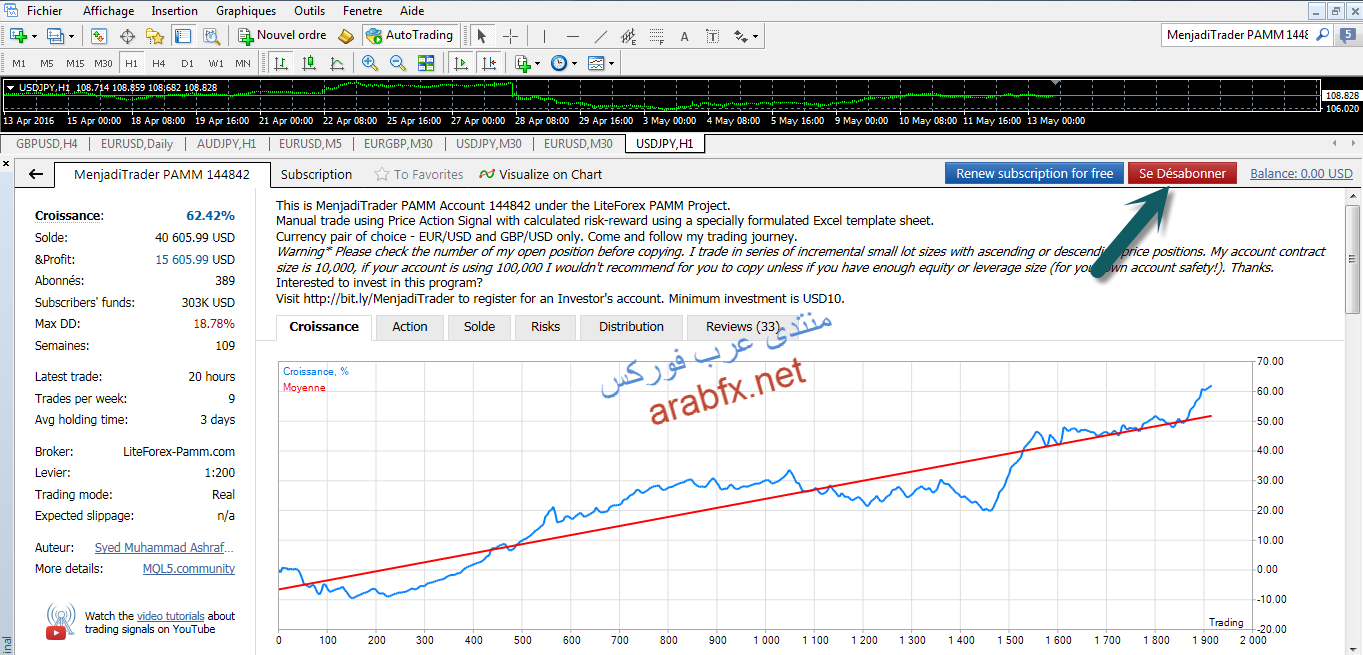Switch chart to MN timeframe
The height and width of the screenshot is (655, 1363).
pyautogui.click(x=243, y=63)
